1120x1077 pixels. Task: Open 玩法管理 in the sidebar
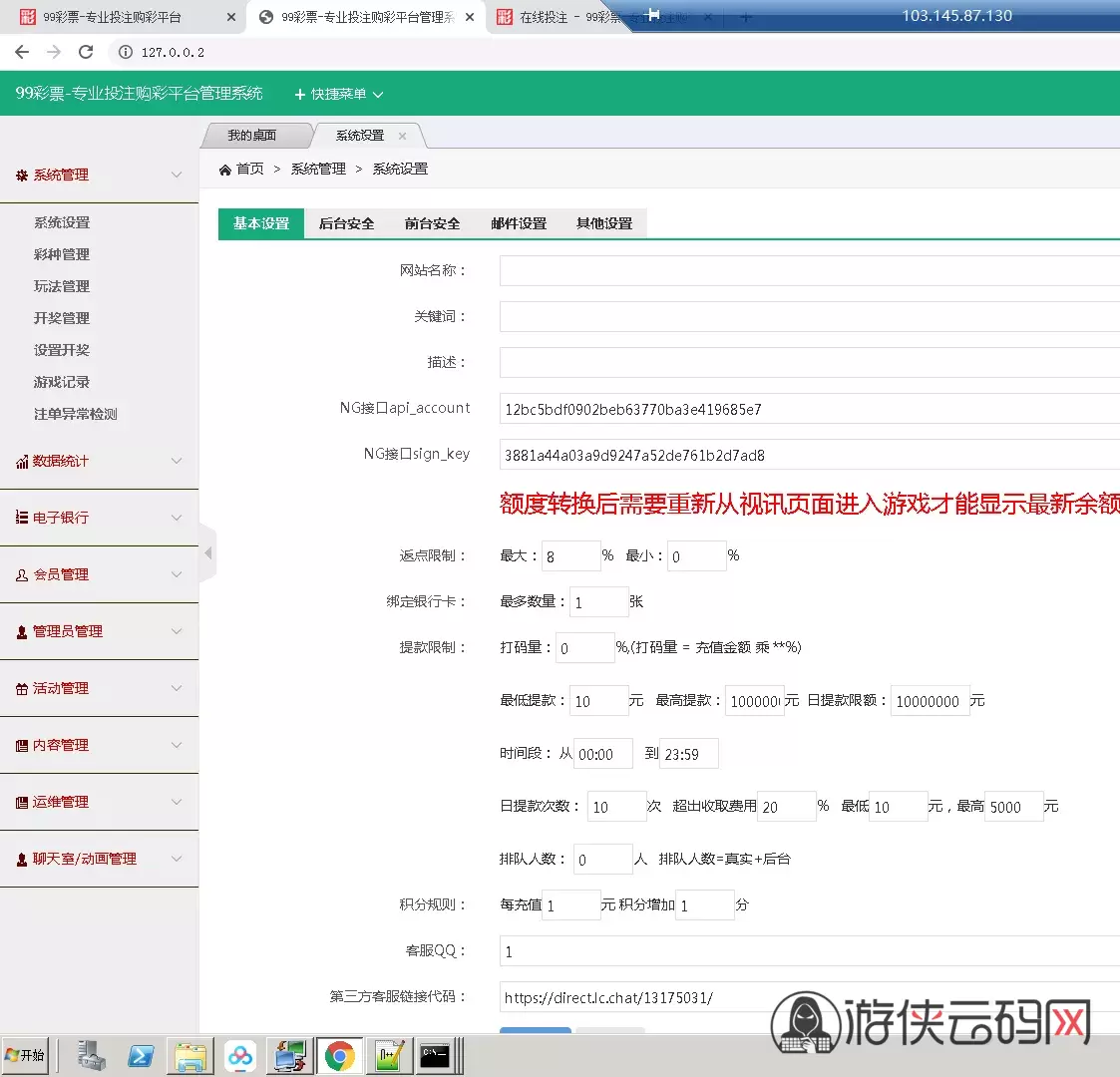[x=62, y=286]
